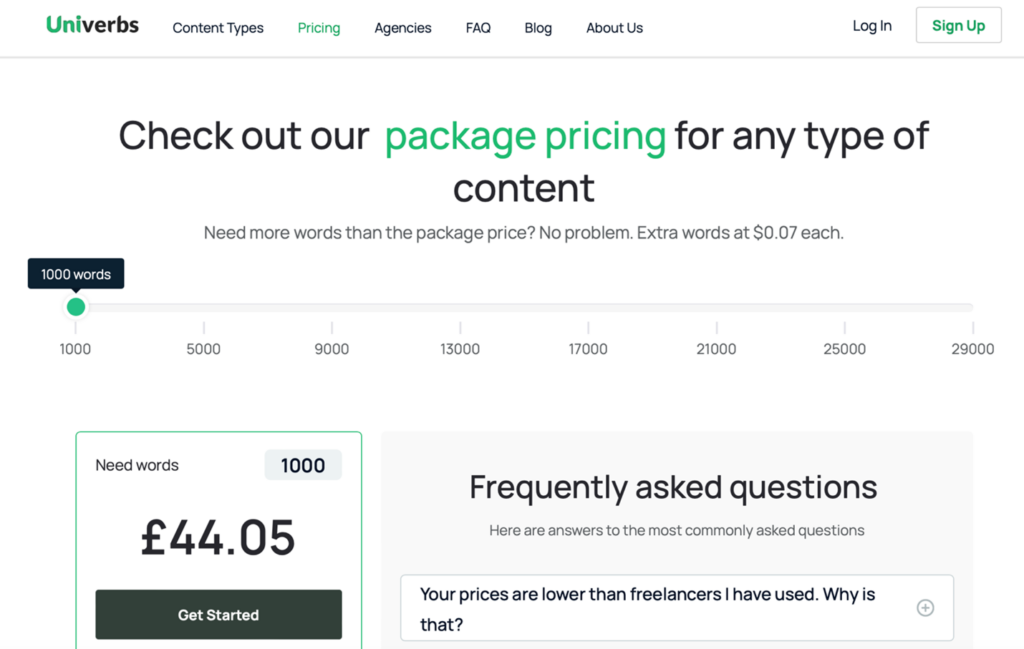This screenshot has height=649, width=1024.
Task: Click the Sign Up button
Action: click(x=959, y=25)
